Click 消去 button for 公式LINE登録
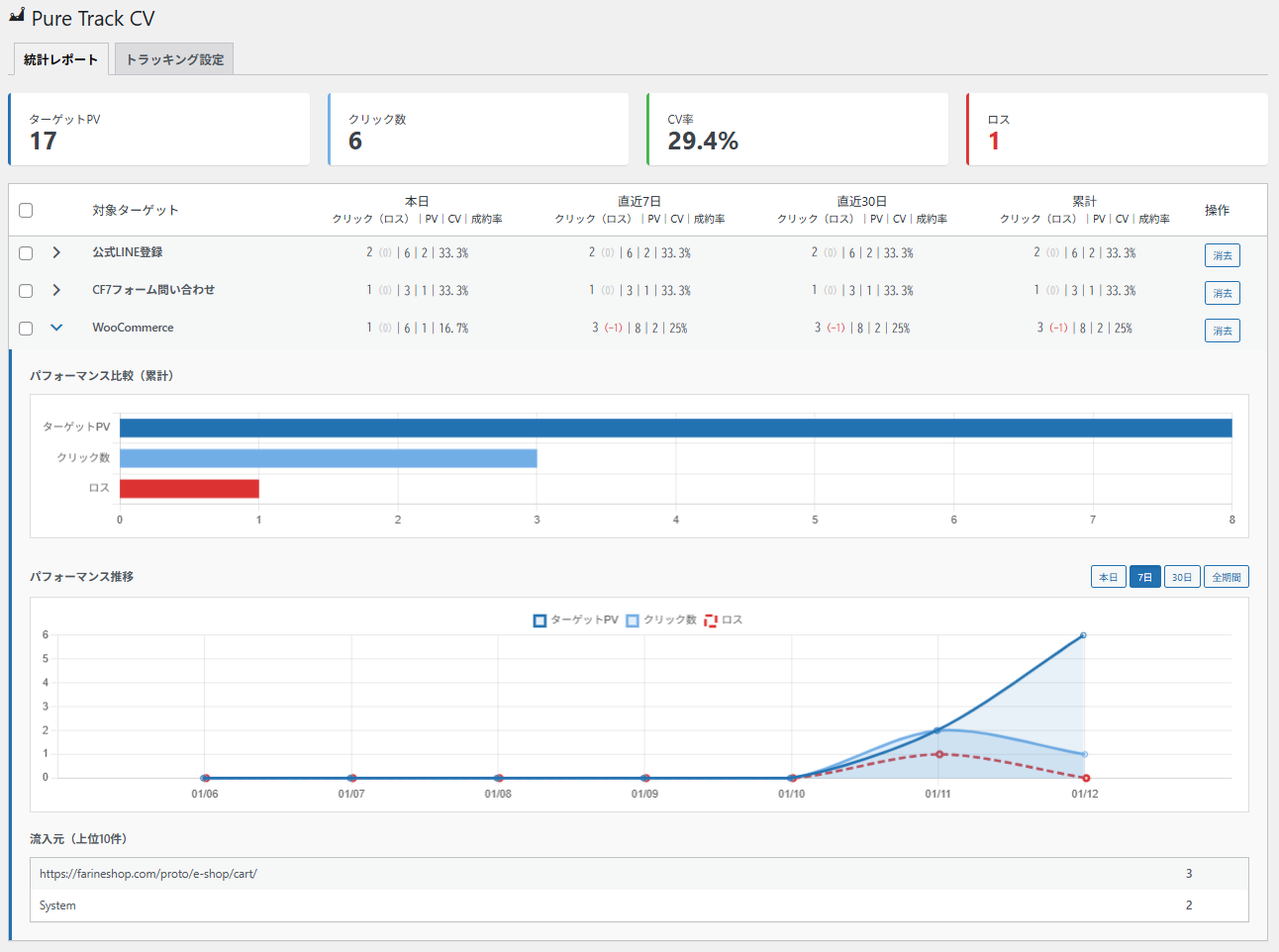Image resolution: width=1279 pixels, height=952 pixels. tap(1222, 255)
